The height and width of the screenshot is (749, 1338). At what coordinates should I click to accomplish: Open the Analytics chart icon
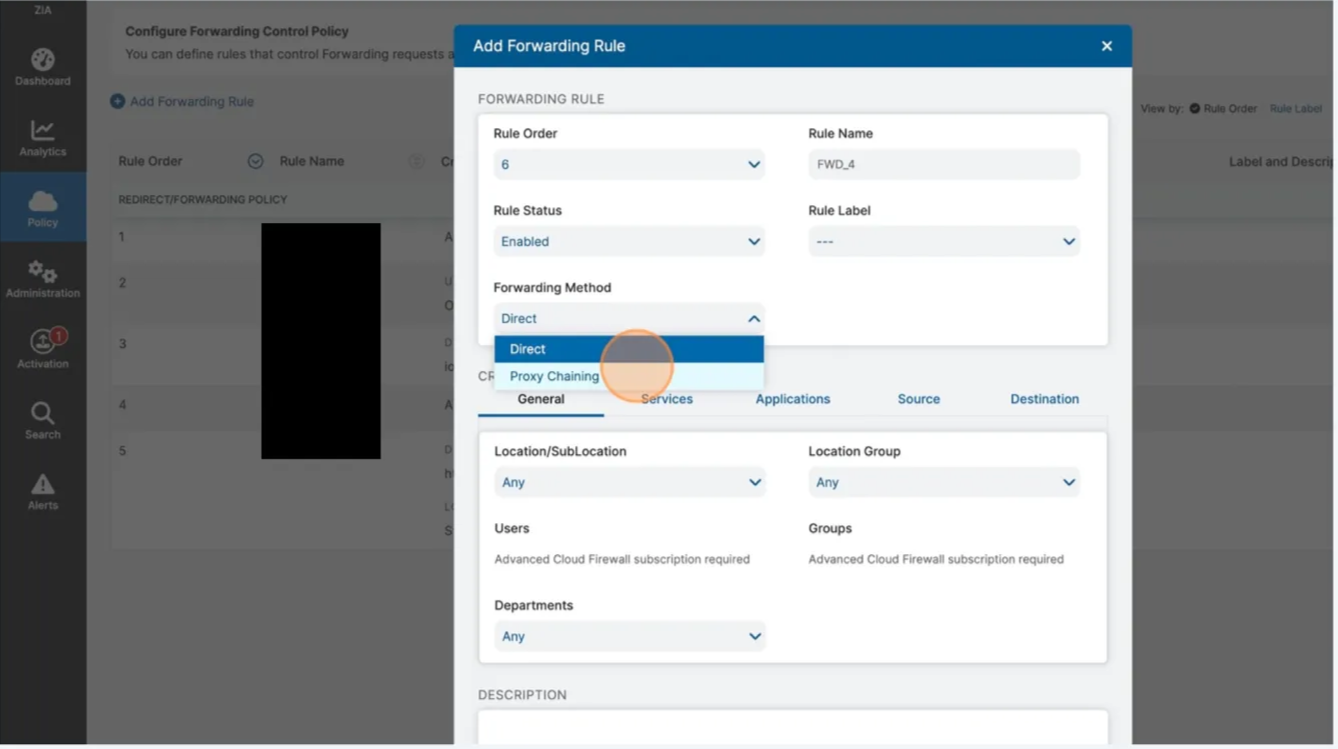coord(42,130)
